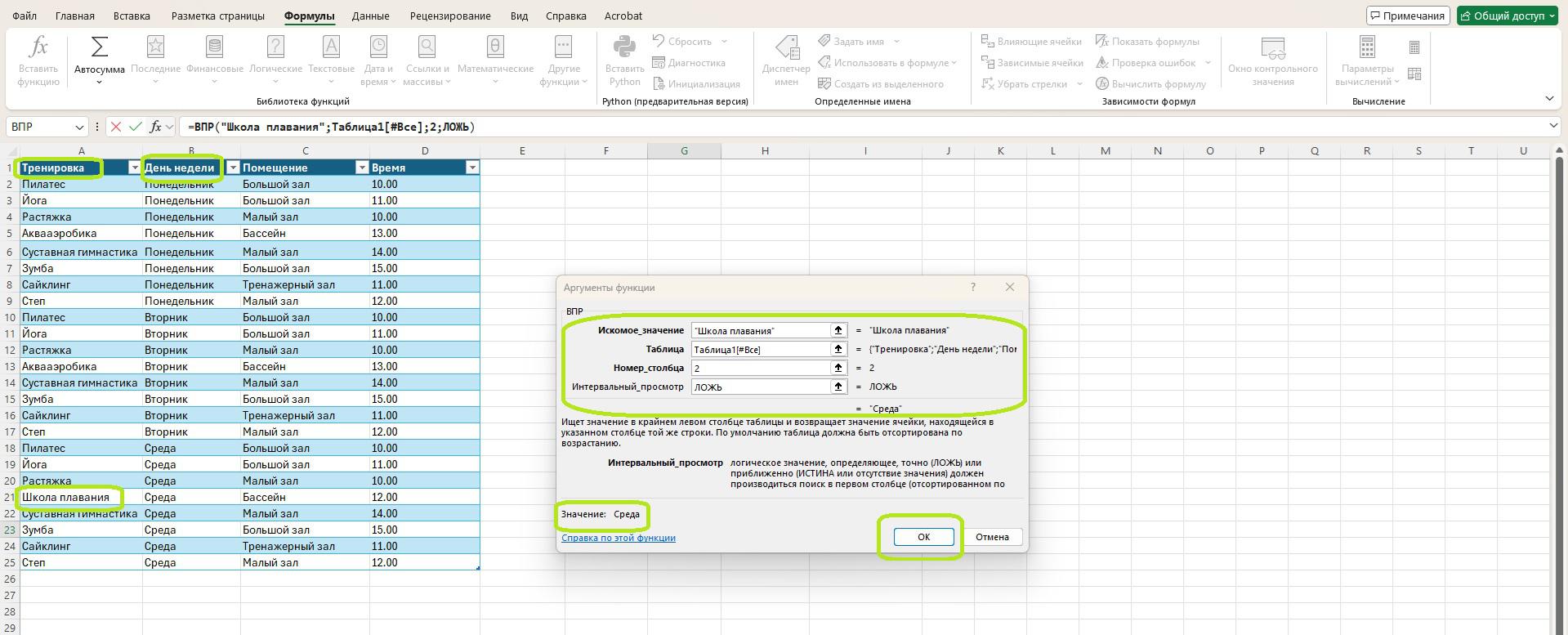This screenshot has height=635, width=1568.
Task: Open the Убрать стрелки dropdown arrow
Action: [1079, 84]
